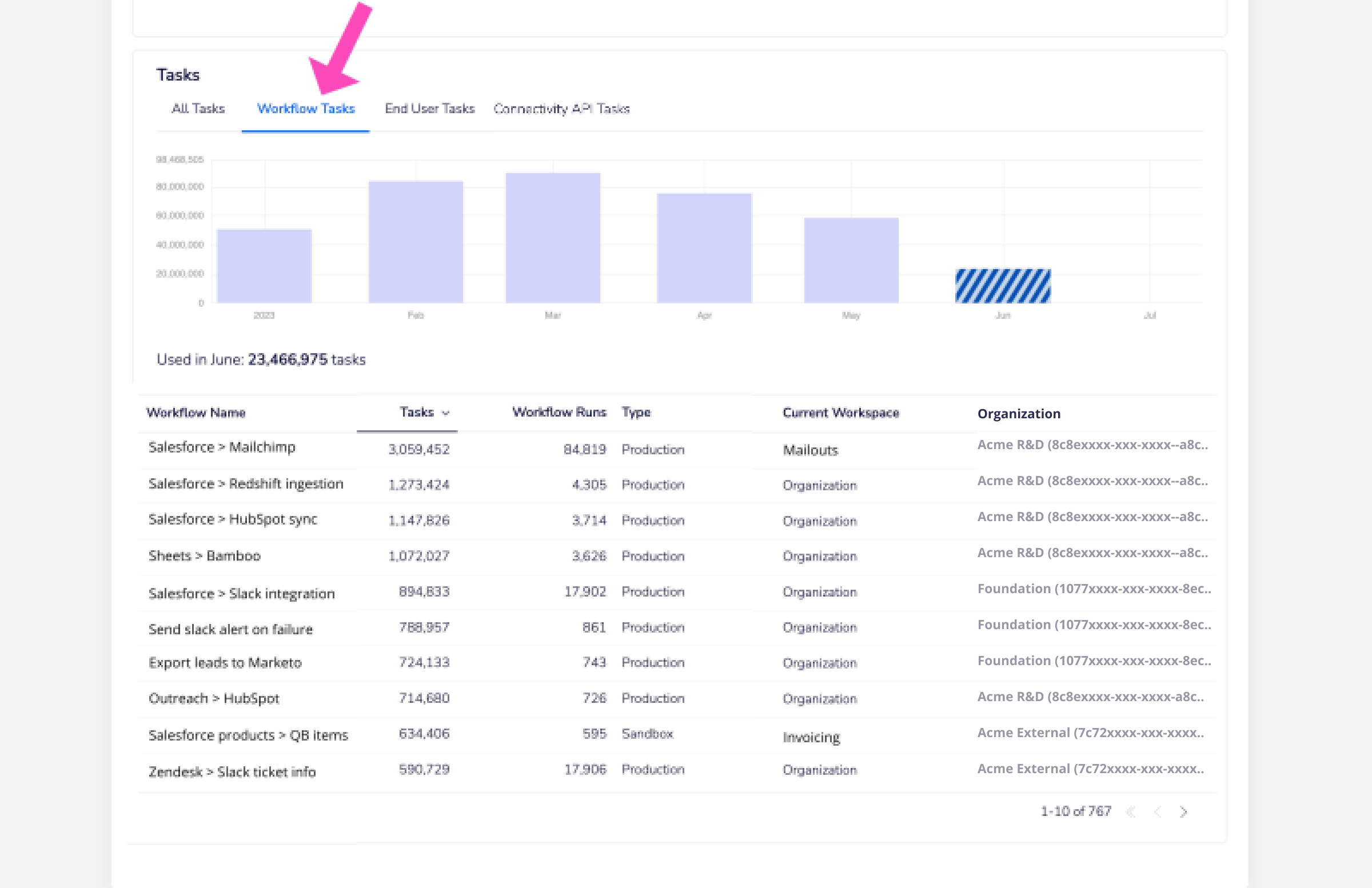
Task: Select the May bar in the chart
Action: click(x=851, y=259)
